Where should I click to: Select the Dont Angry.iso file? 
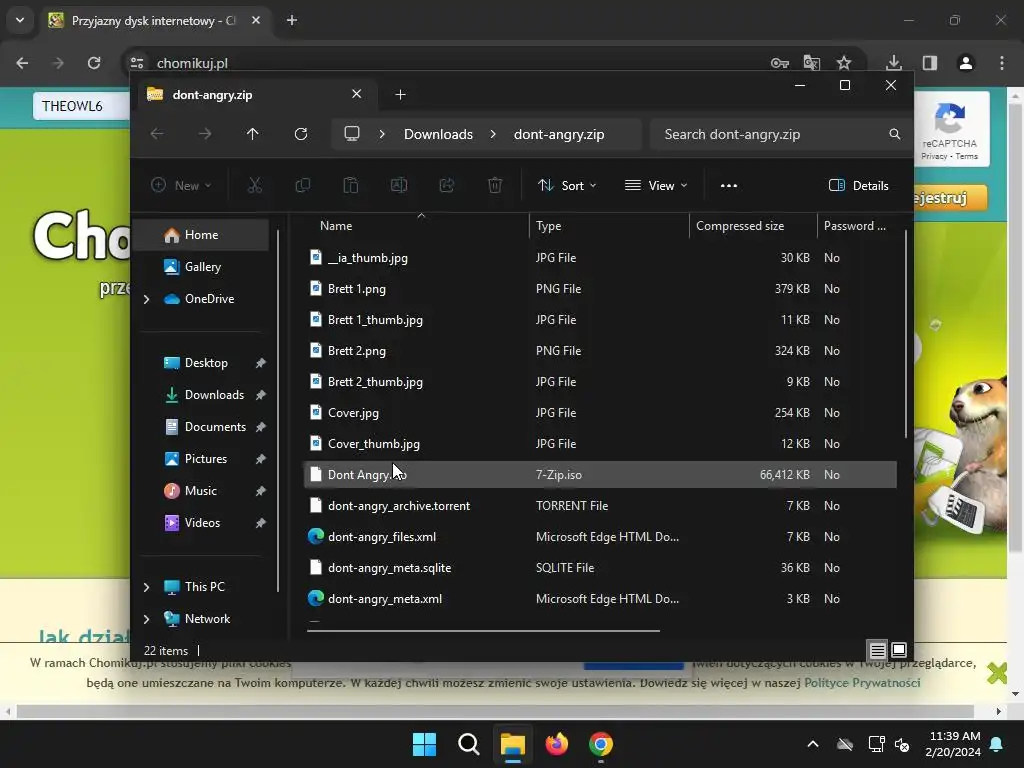(600, 475)
